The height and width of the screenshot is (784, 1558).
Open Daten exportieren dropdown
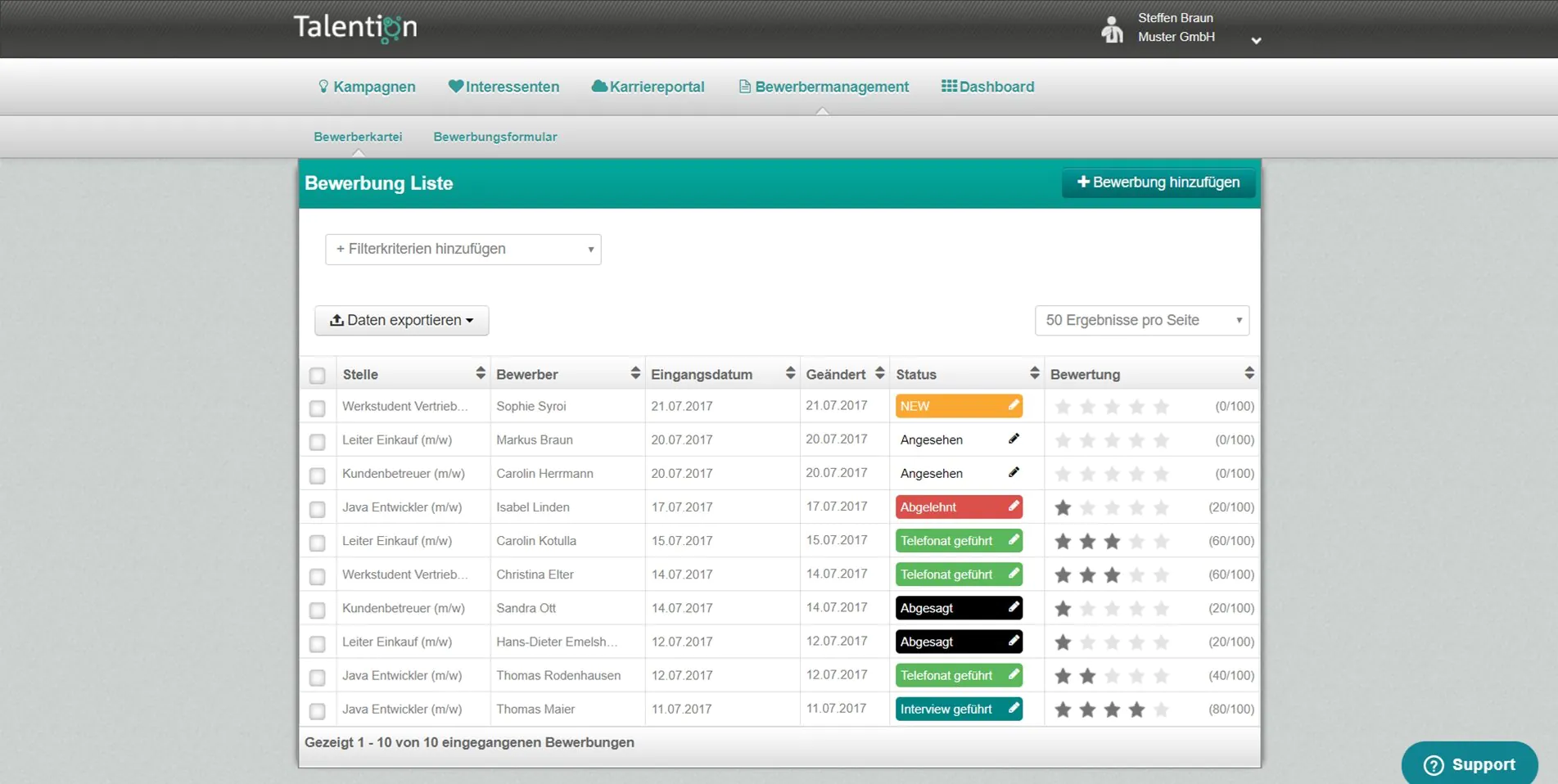(x=402, y=320)
